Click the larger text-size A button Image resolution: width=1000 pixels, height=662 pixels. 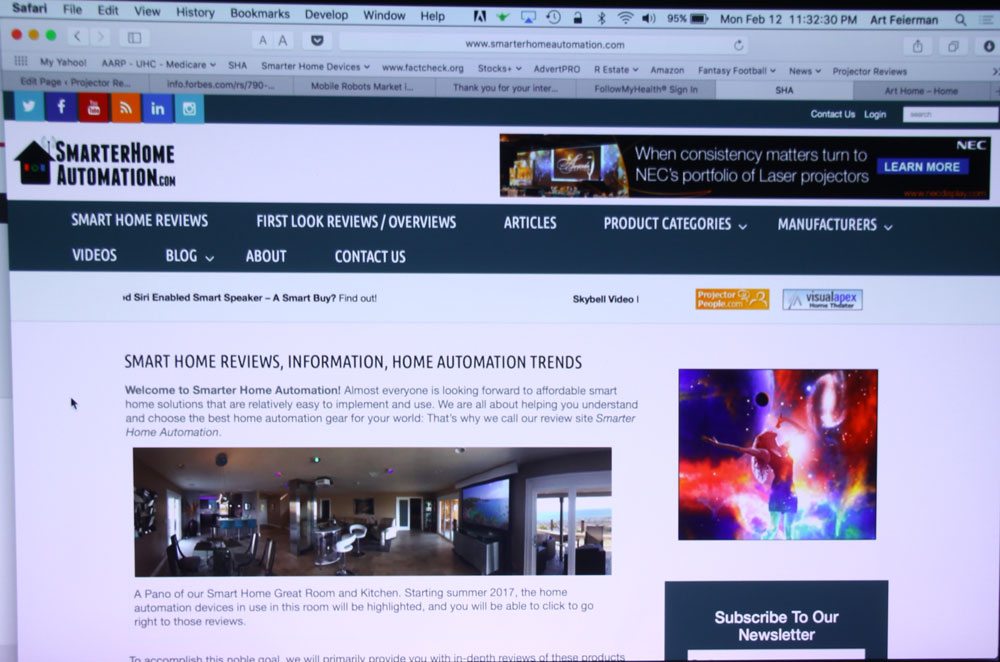tap(283, 41)
